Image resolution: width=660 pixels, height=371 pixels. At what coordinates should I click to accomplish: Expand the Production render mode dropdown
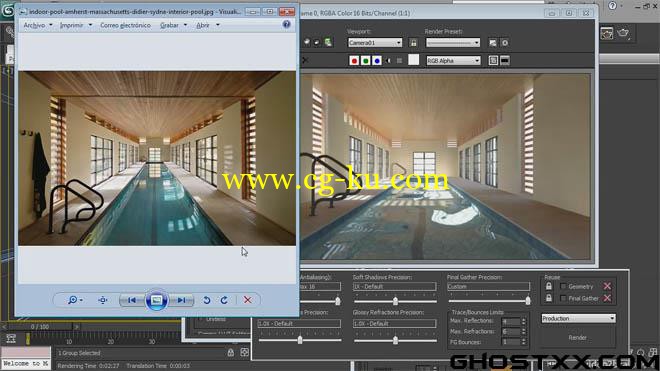(578, 318)
